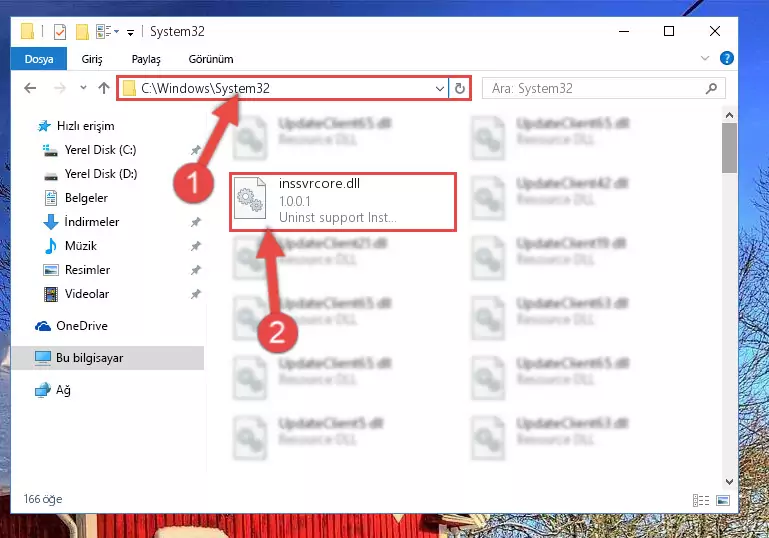The height and width of the screenshot is (538, 769).
Task: Click pin icon next to Videolar
Action: pos(196,294)
